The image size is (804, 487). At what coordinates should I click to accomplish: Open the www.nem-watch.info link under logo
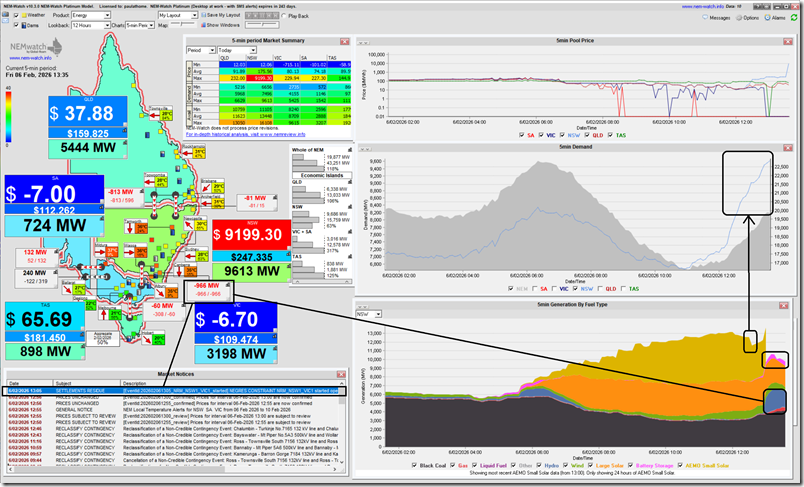pos(30,58)
